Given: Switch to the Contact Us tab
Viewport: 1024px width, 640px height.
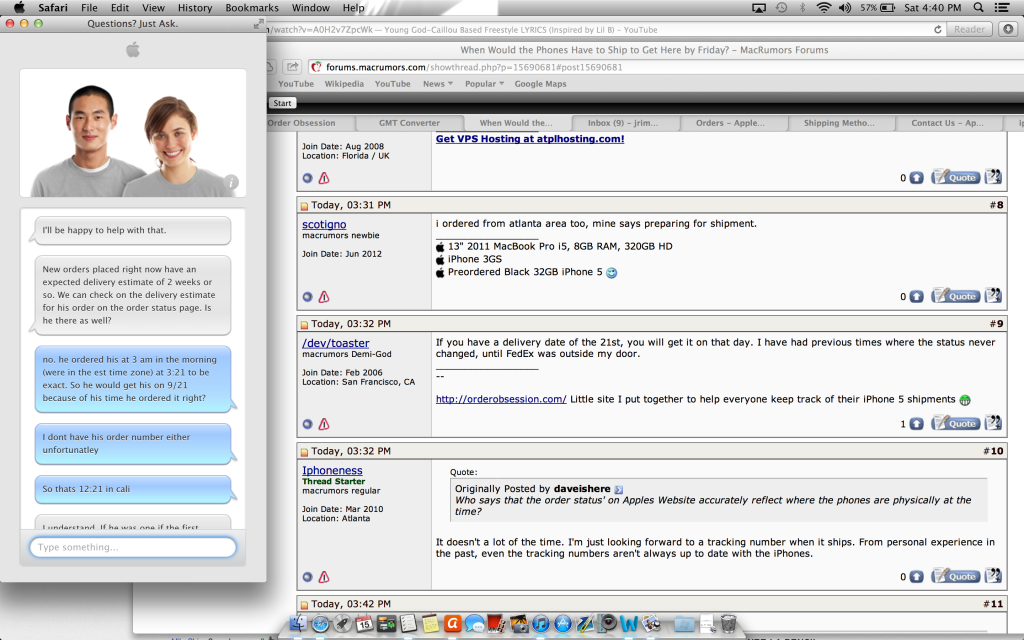Looking at the screenshot, I should pos(948,123).
